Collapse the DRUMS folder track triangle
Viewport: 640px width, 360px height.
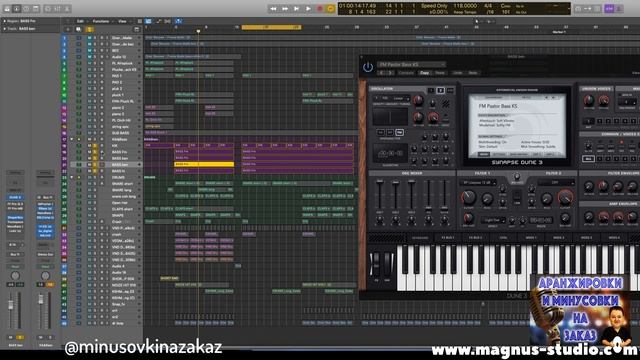pos(72,178)
